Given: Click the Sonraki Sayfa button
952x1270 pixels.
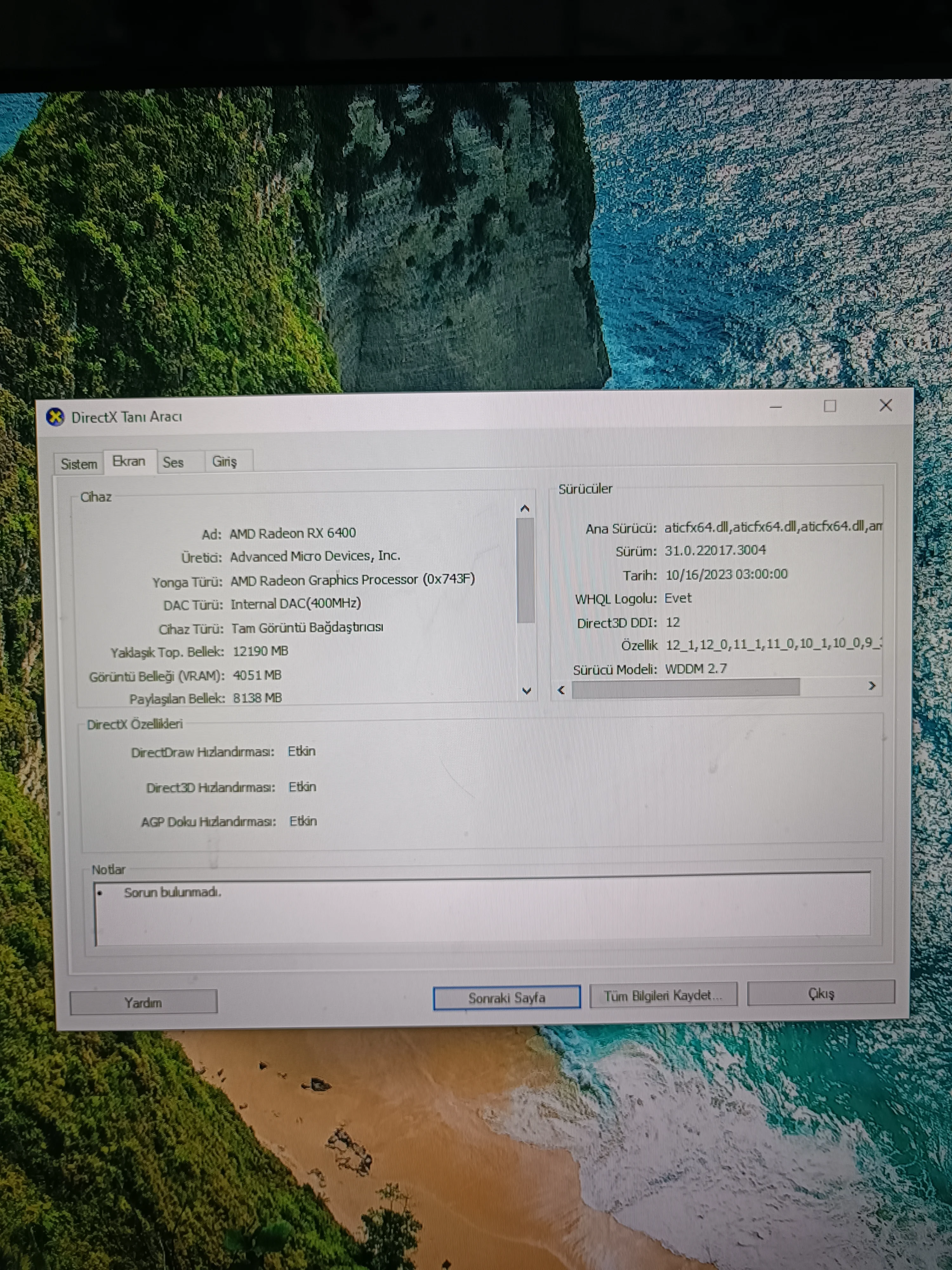Looking at the screenshot, I should click(x=506, y=997).
